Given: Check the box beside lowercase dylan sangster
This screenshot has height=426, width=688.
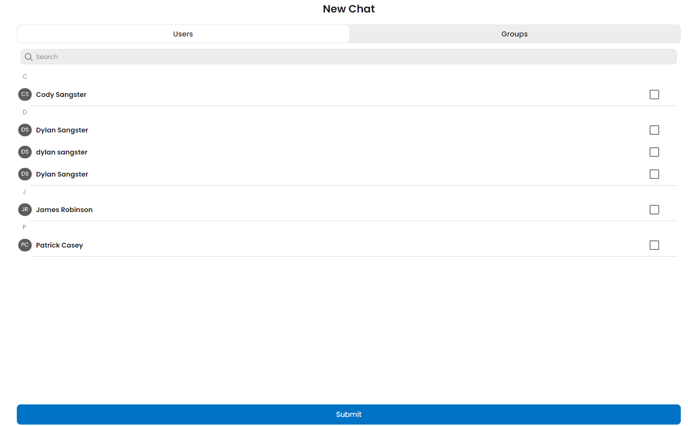Looking at the screenshot, I should [x=654, y=152].
